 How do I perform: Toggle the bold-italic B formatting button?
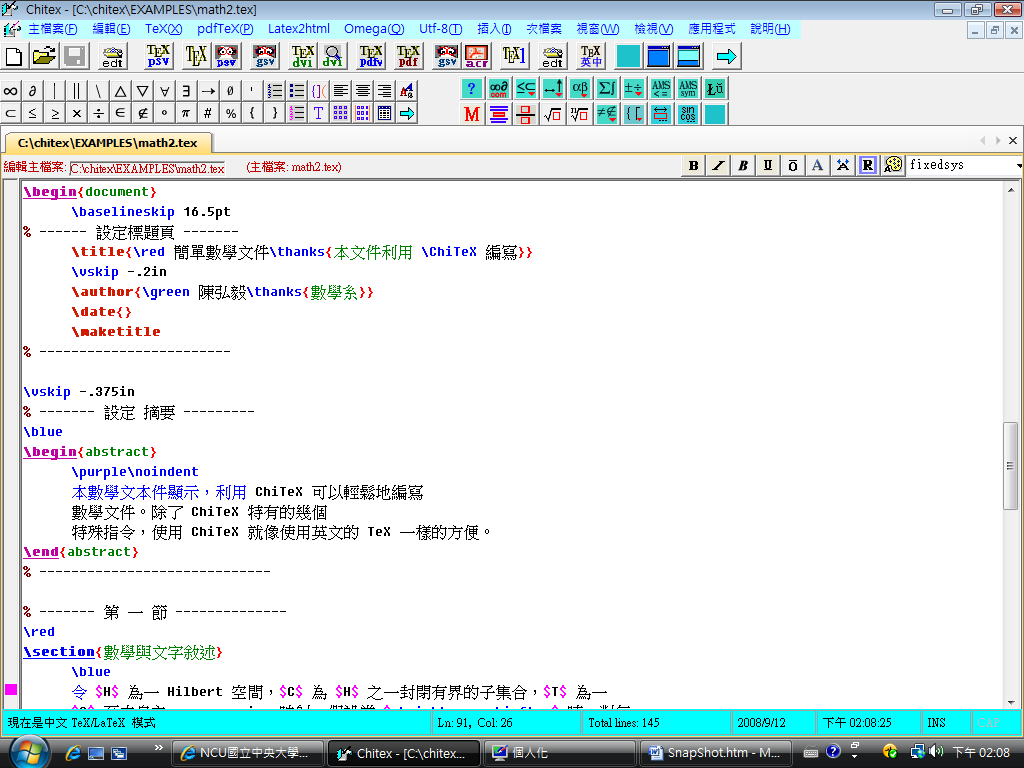pyautogui.click(x=743, y=165)
